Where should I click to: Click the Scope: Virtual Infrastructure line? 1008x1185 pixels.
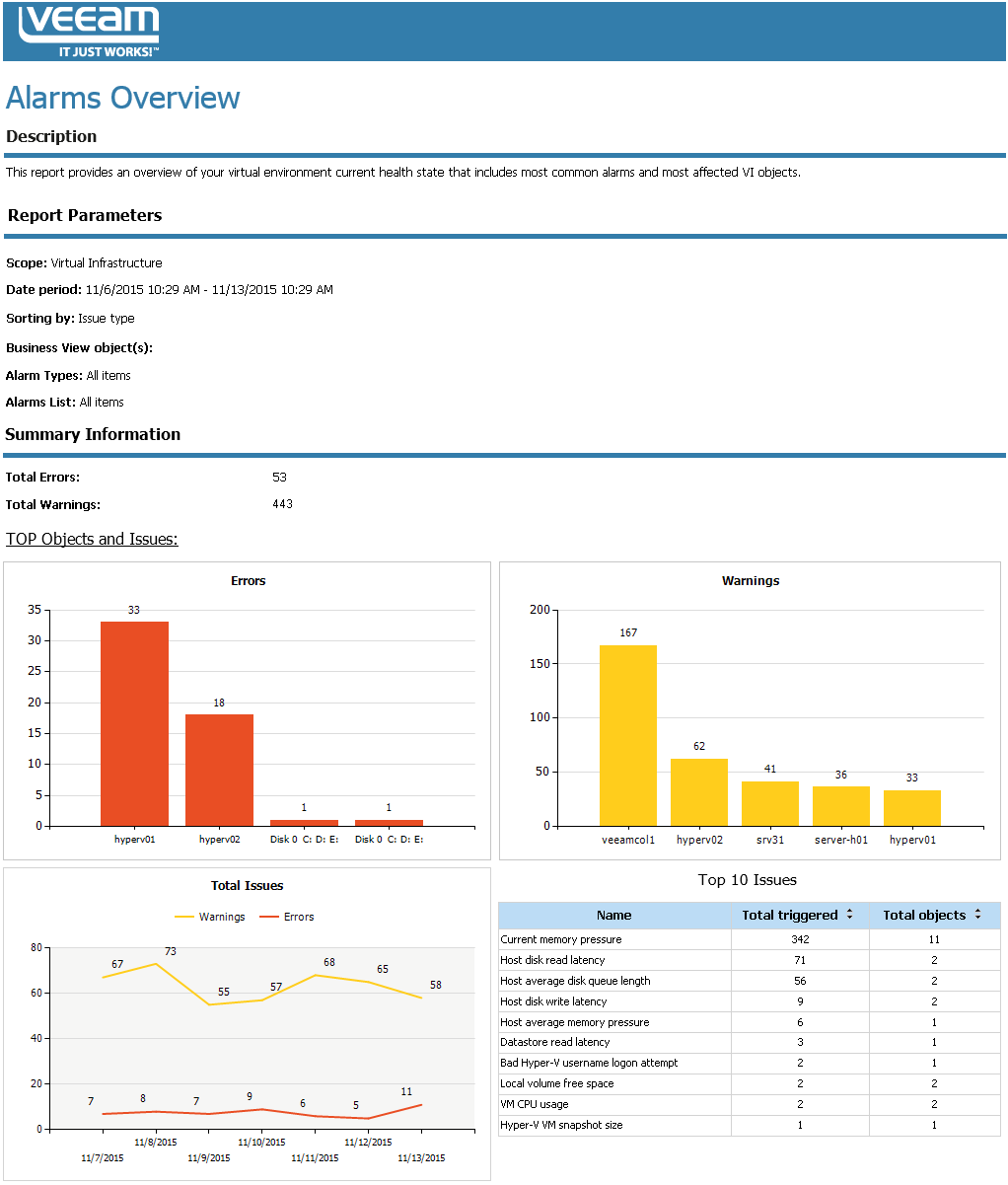[x=84, y=263]
